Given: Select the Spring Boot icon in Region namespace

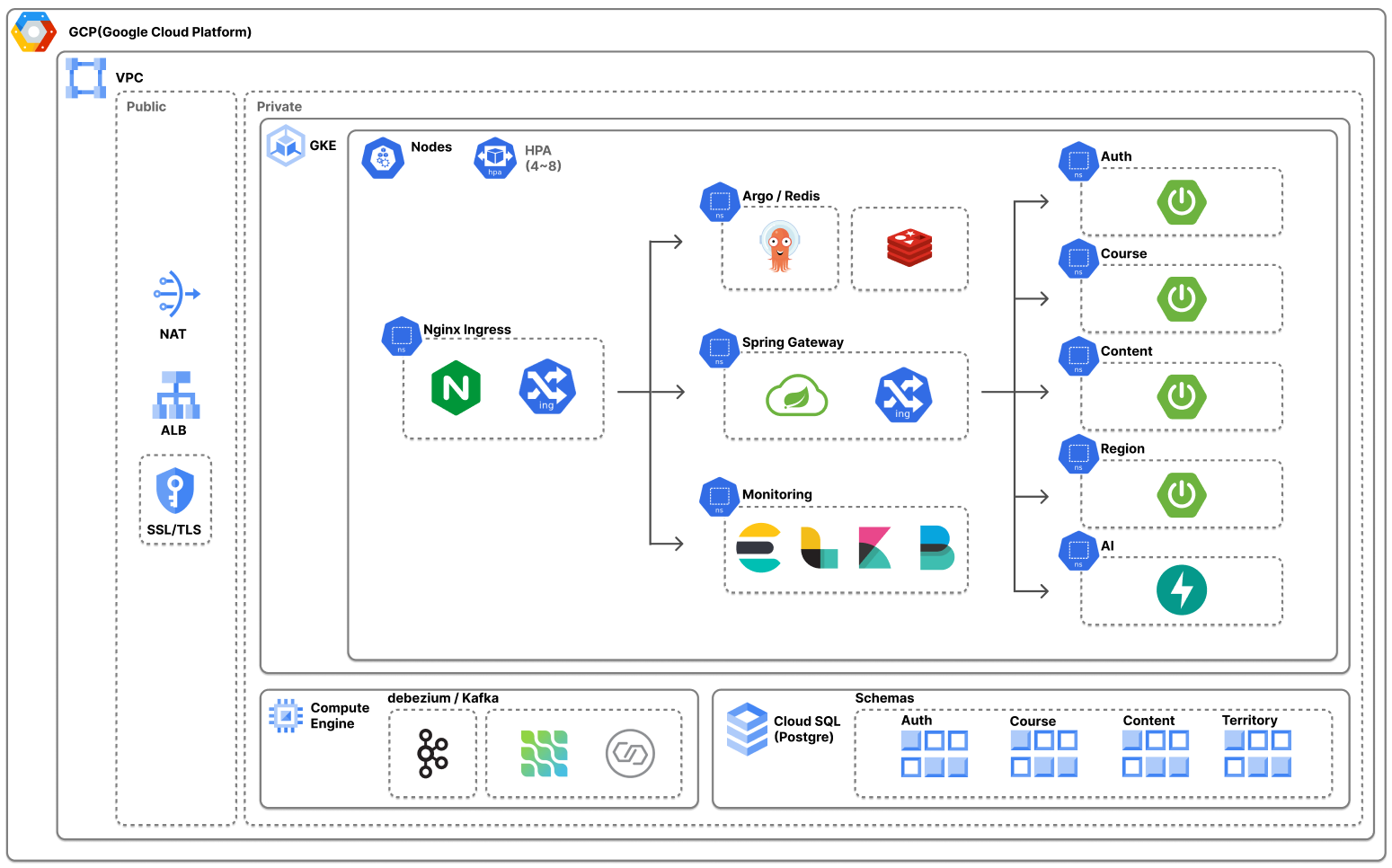Looking at the screenshot, I should (x=1182, y=493).
